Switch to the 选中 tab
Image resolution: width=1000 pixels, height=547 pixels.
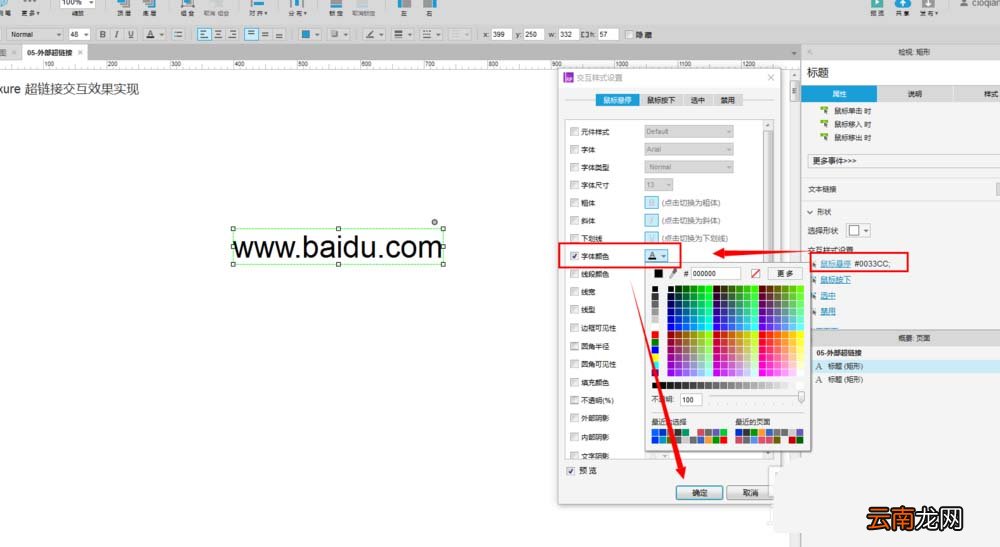(x=698, y=100)
